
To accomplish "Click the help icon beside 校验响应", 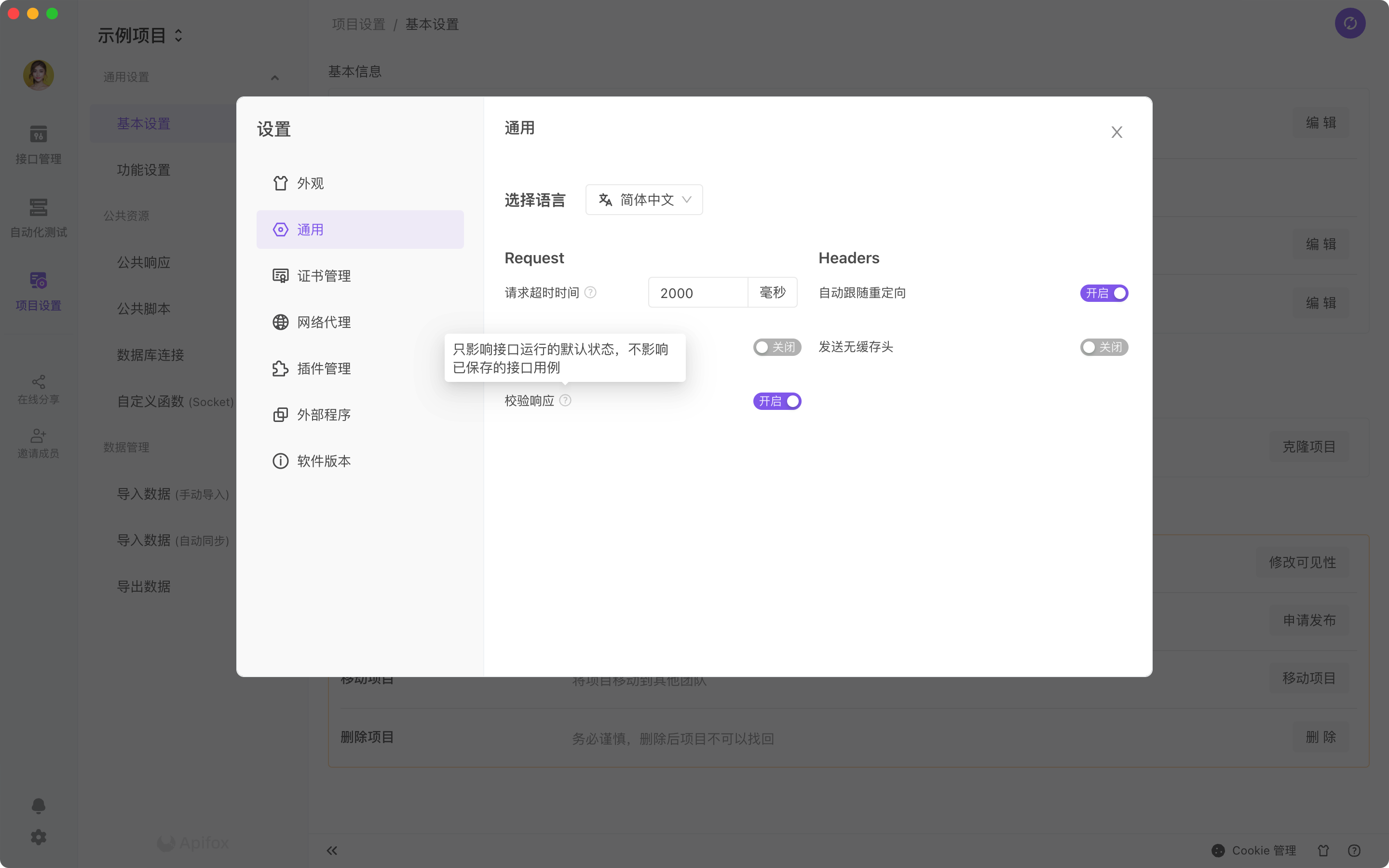I will (x=565, y=401).
